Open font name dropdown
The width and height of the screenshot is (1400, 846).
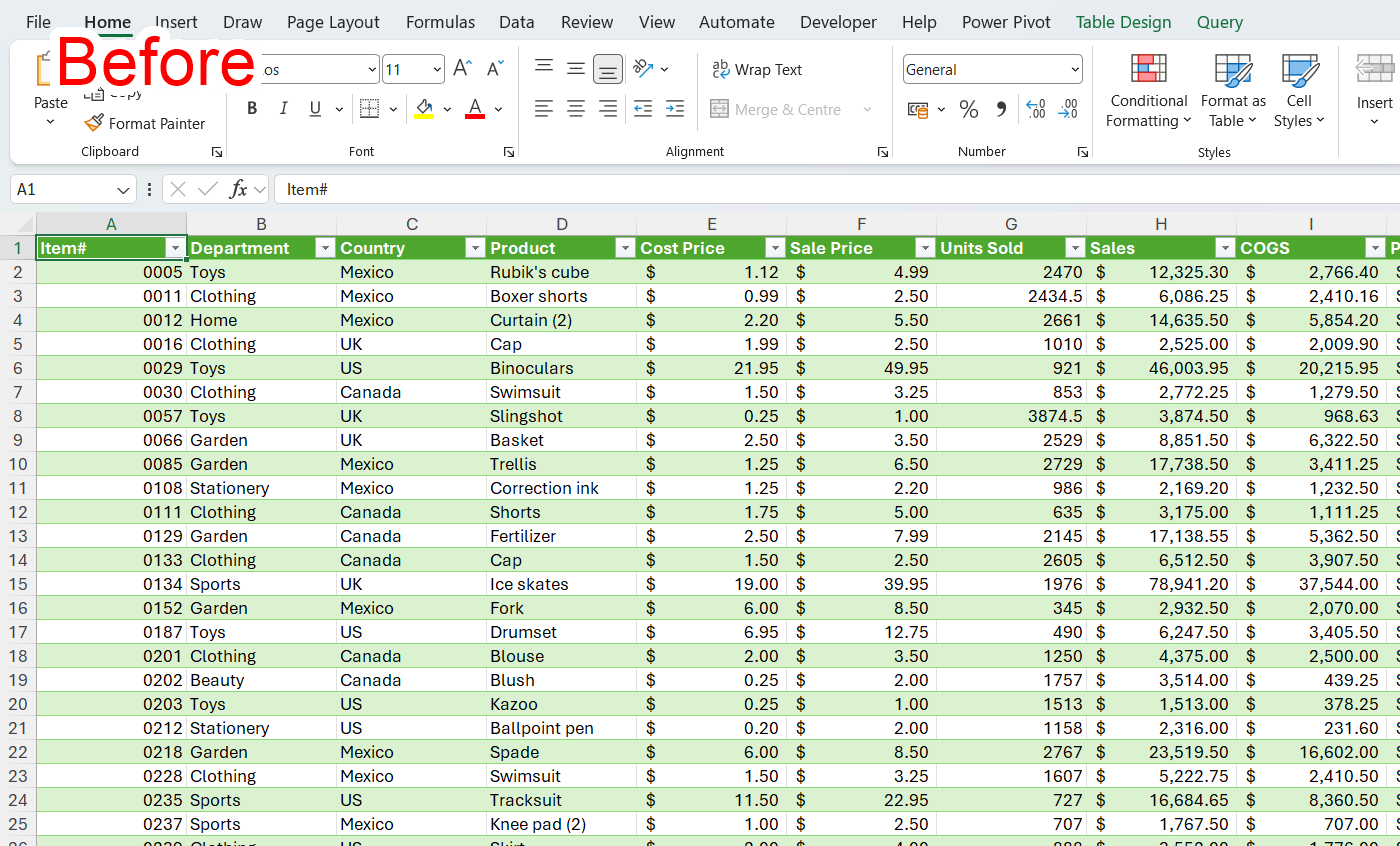[372, 69]
